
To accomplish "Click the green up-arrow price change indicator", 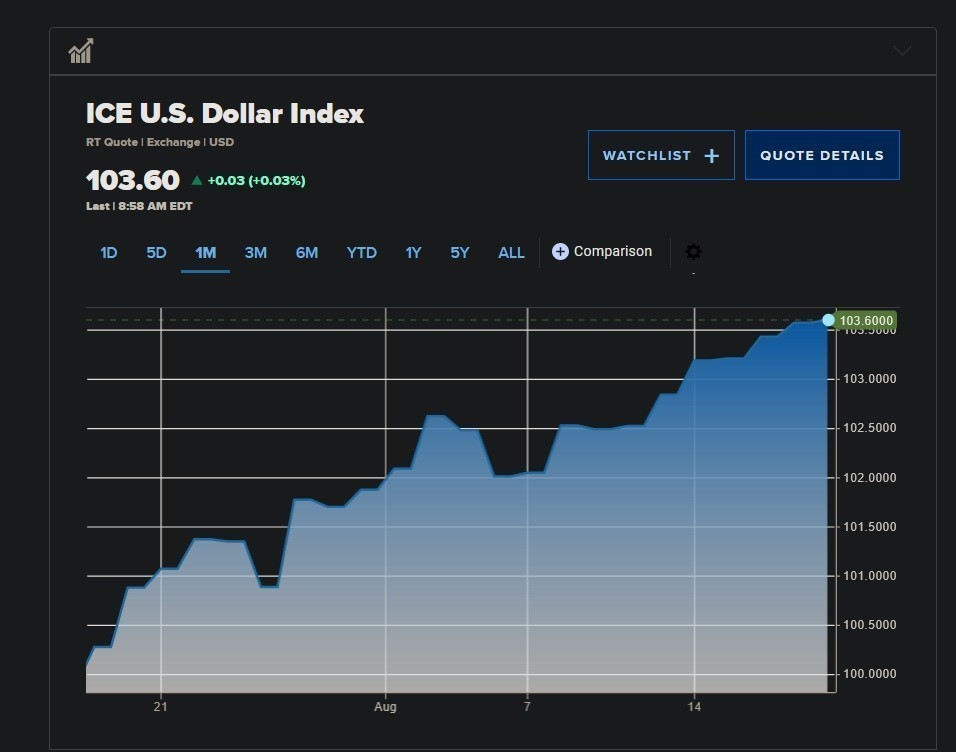I will (x=197, y=181).
